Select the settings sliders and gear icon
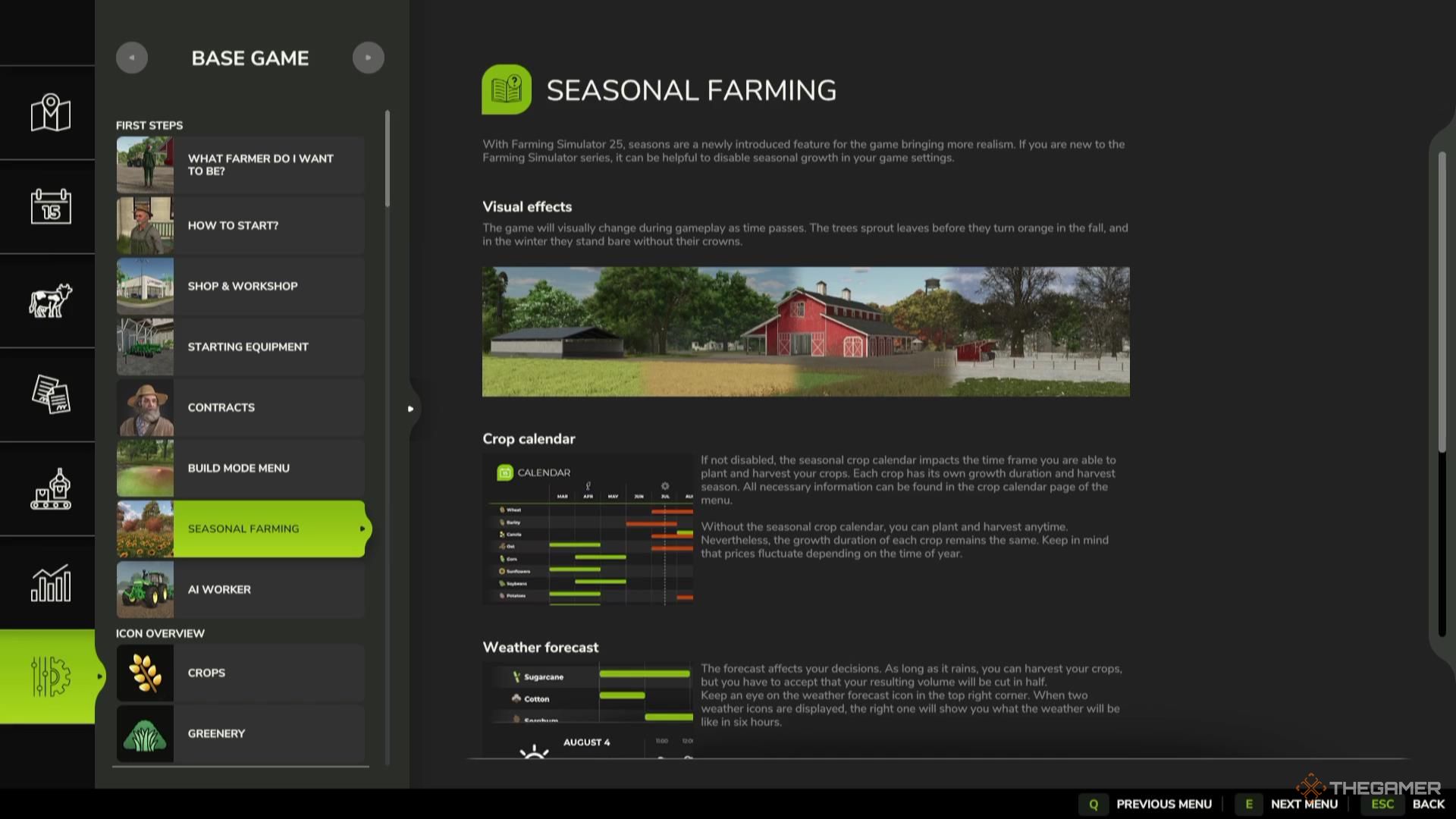 [50, 676]
